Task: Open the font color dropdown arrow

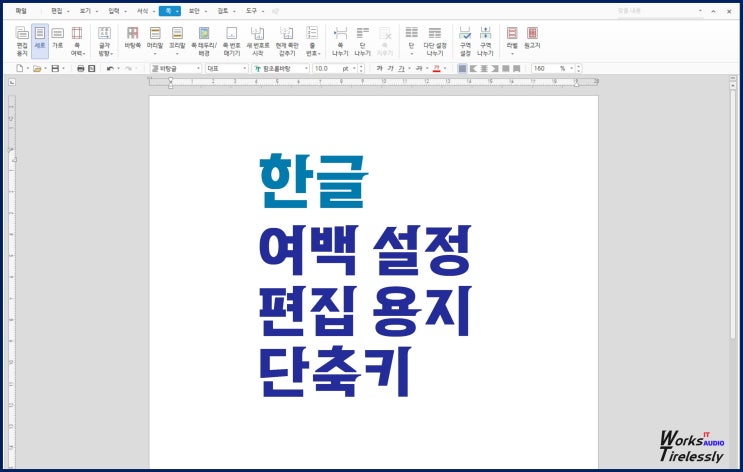Action: pos(444,69)
